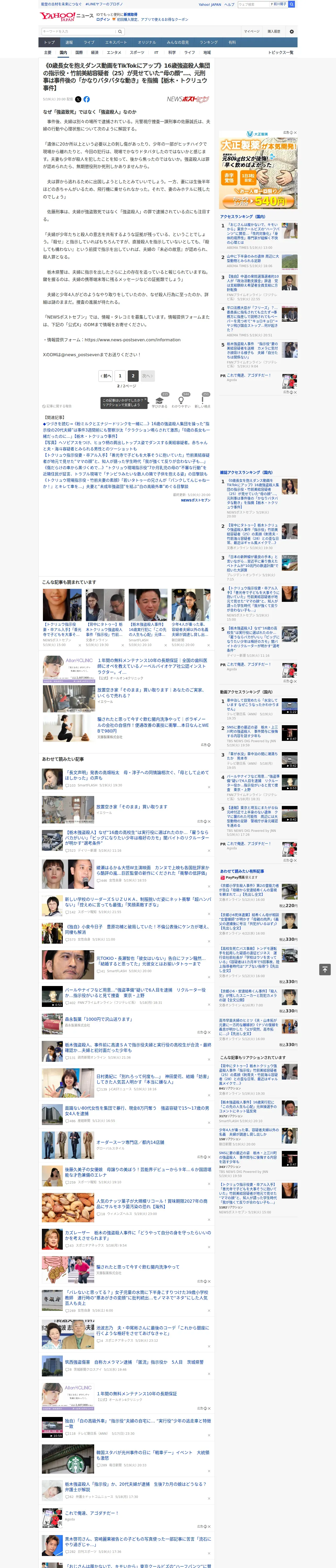Screen dimensions: 336x1568
Task: Click into the keyword search field
Action: click(79, 32)
